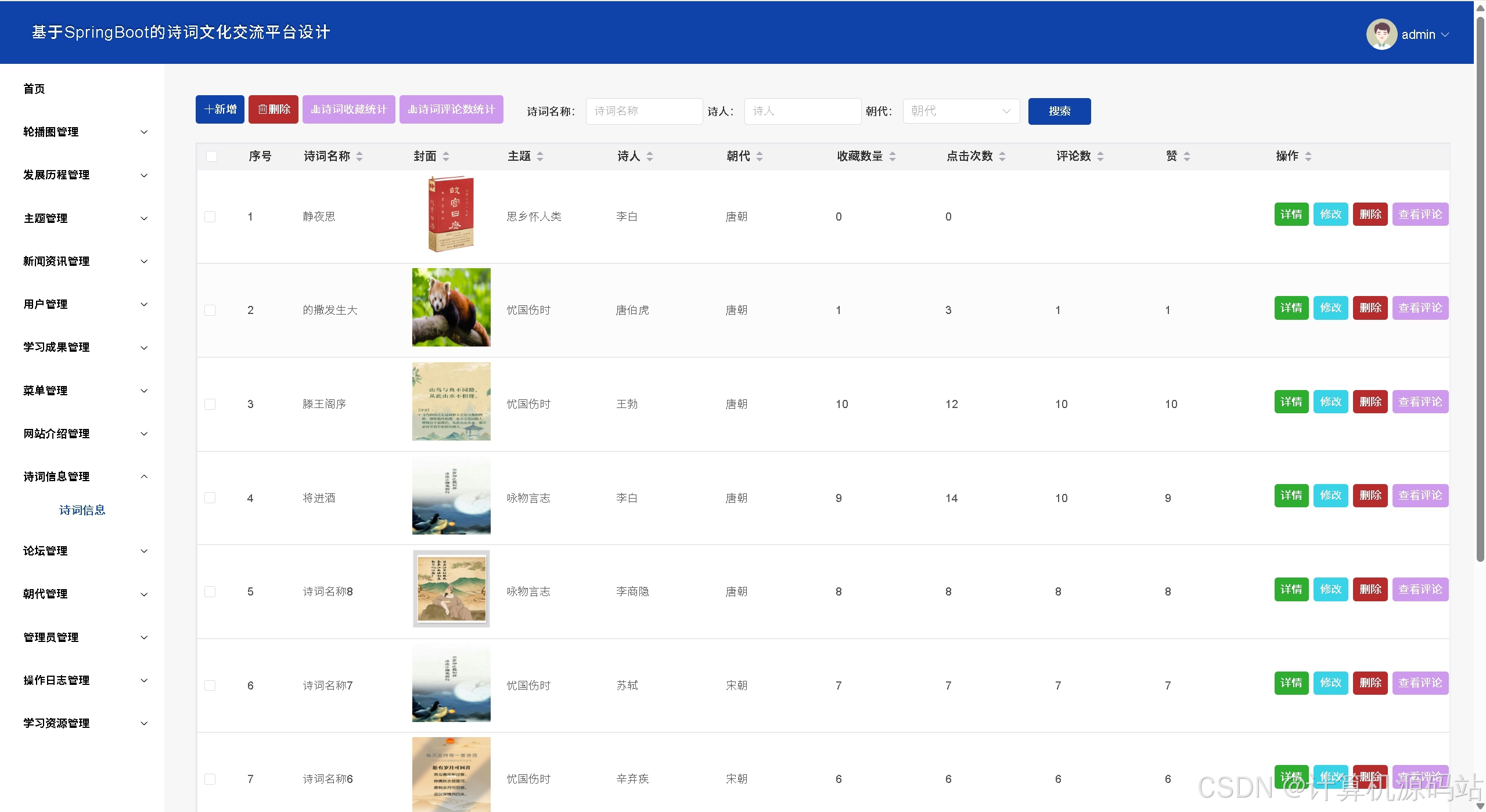Click the 搜索 button

point(1059,111)
